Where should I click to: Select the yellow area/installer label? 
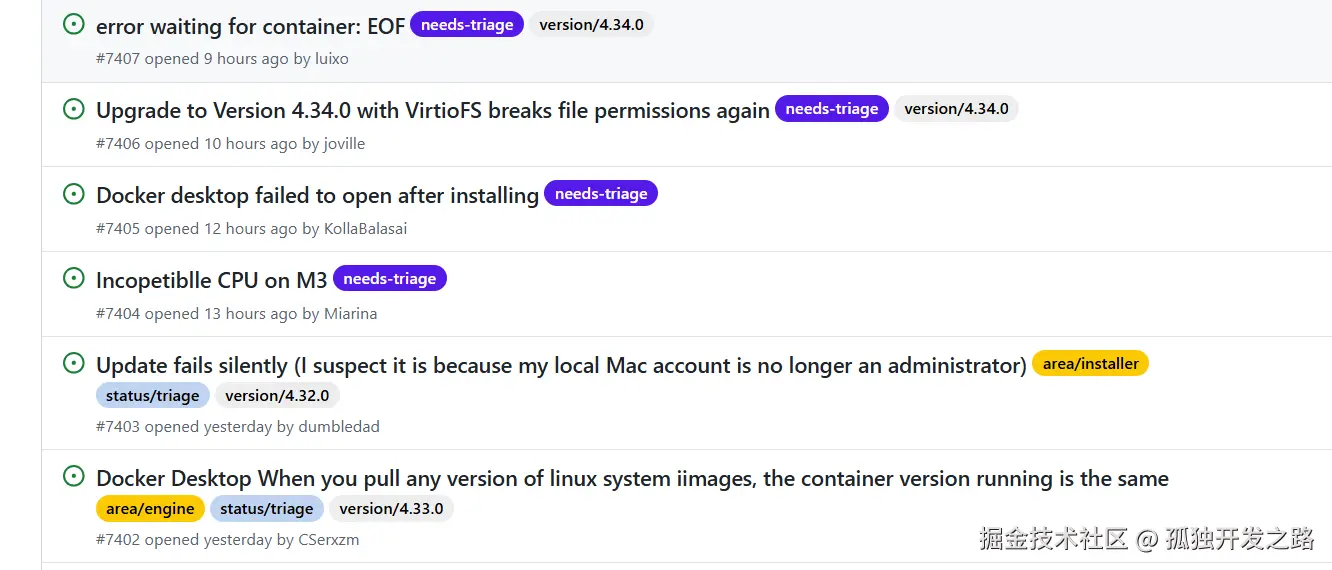coord(1090,364)
